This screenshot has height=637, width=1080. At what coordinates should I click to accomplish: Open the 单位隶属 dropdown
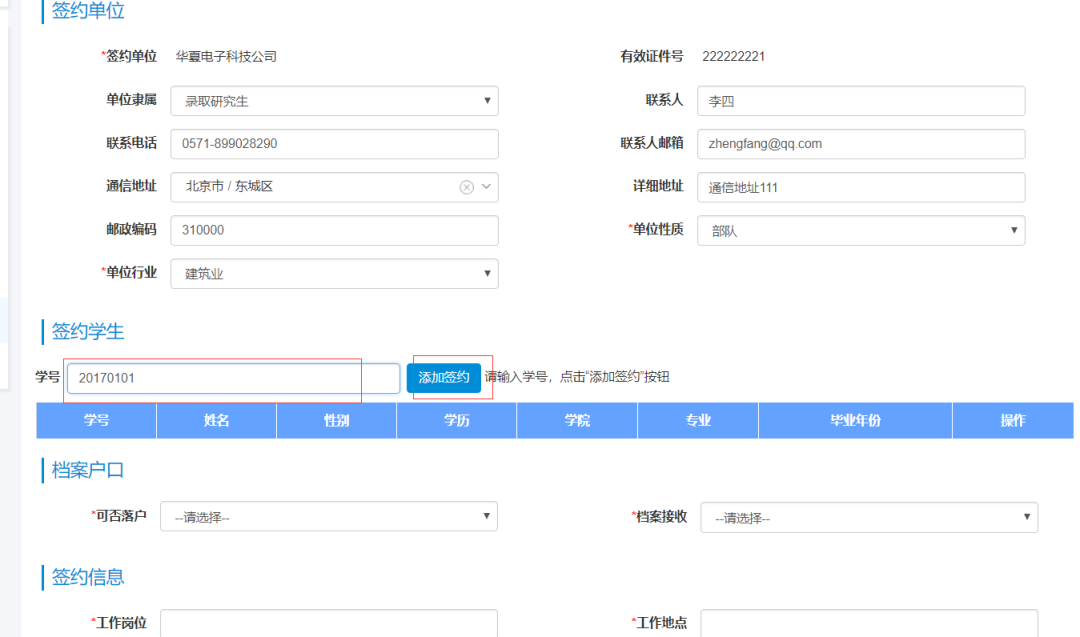coord(334,101)
